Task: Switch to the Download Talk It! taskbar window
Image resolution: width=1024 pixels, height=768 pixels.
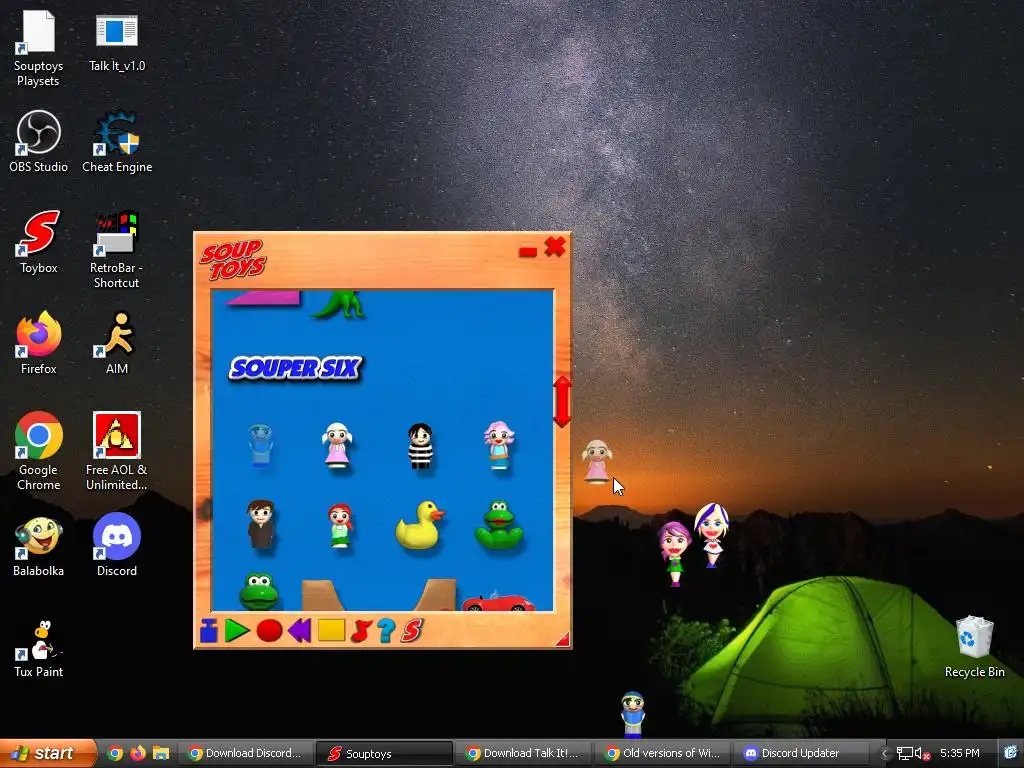Action: pyautogui.click(x=523, y=754)
